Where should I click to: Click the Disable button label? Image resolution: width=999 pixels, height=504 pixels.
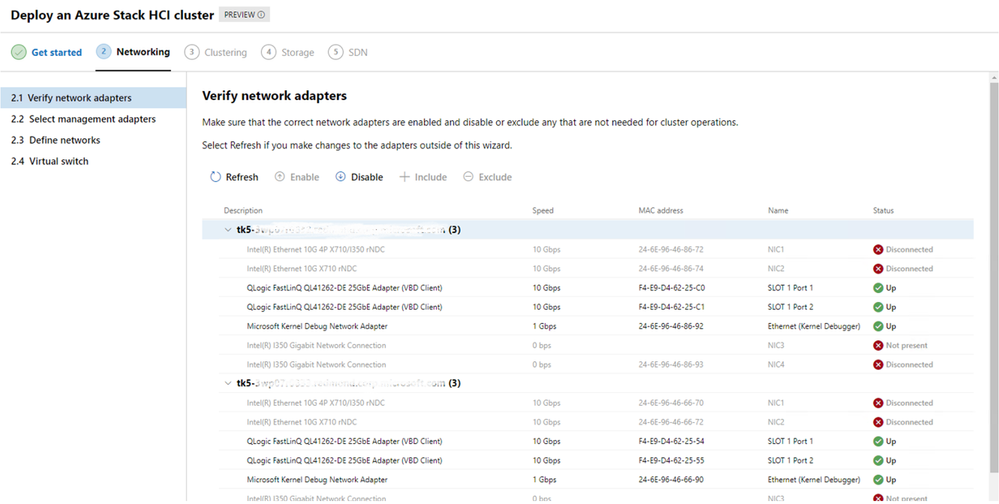(367, 177)
